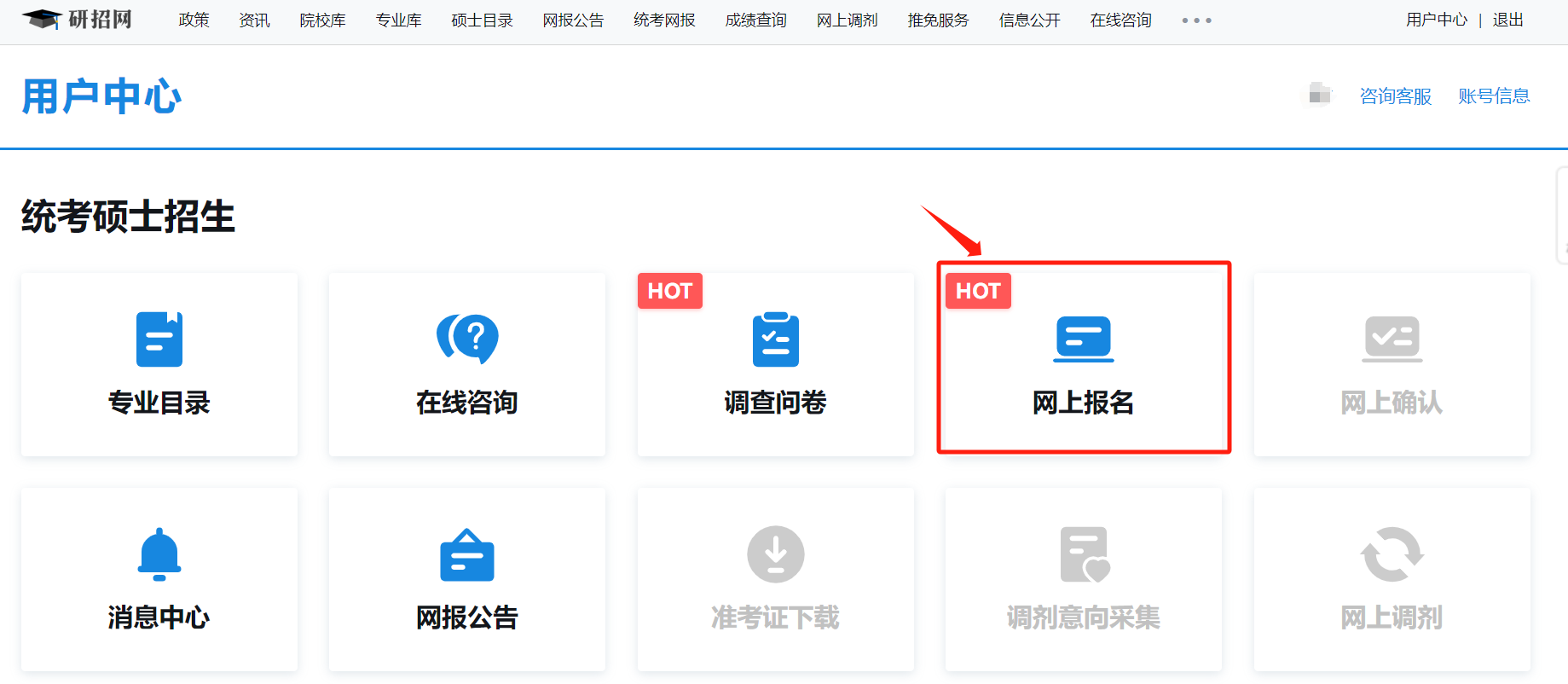Click the 准考证下载 download icon

point(775,554)
